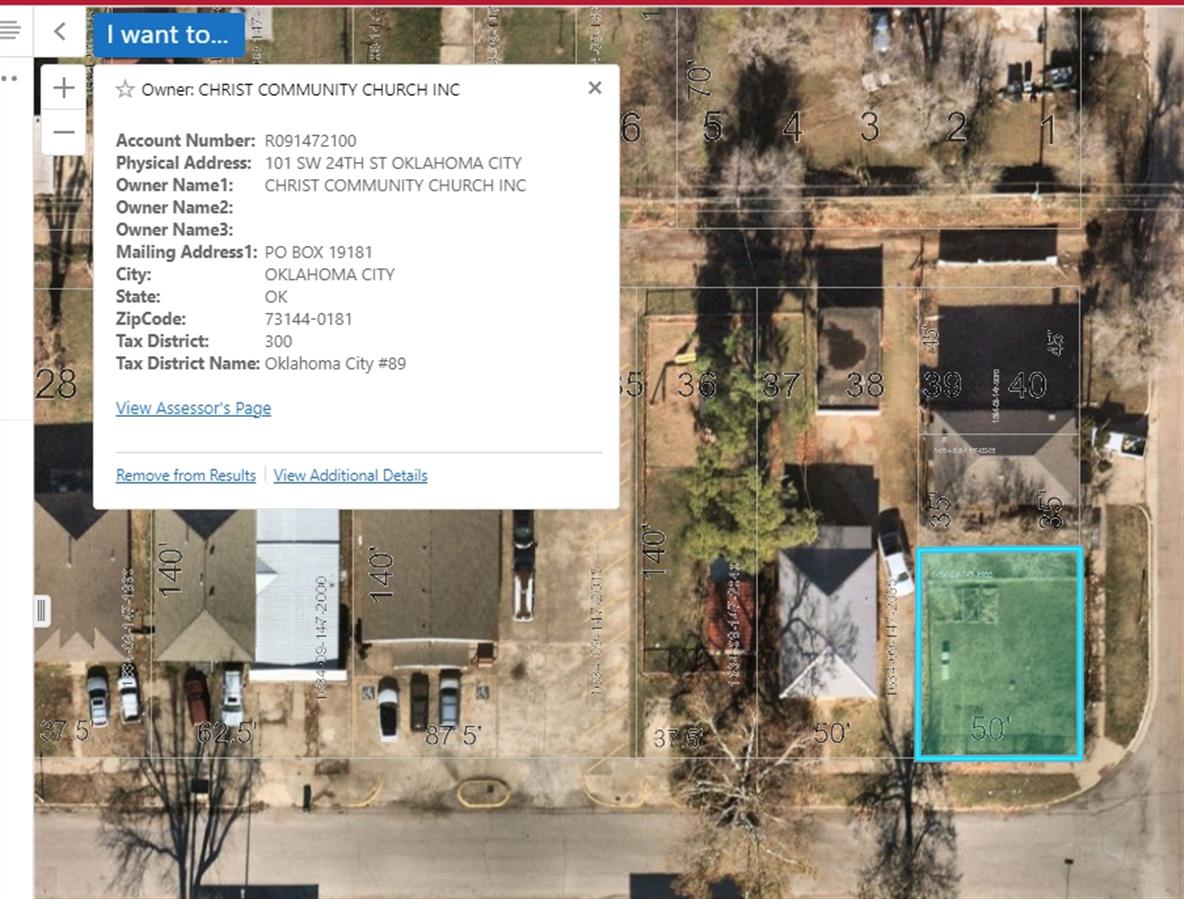Screen dimensions: 1184x899
Task: Click the account number R091472100
Action: tap(310, 141)
